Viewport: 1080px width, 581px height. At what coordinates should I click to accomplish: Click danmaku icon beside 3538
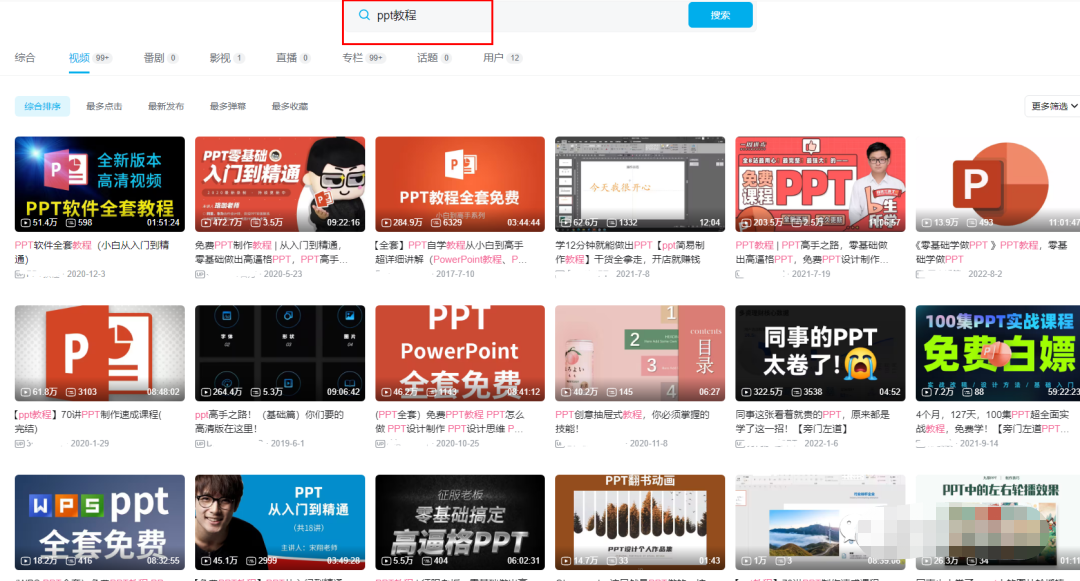tap(796, 392)
